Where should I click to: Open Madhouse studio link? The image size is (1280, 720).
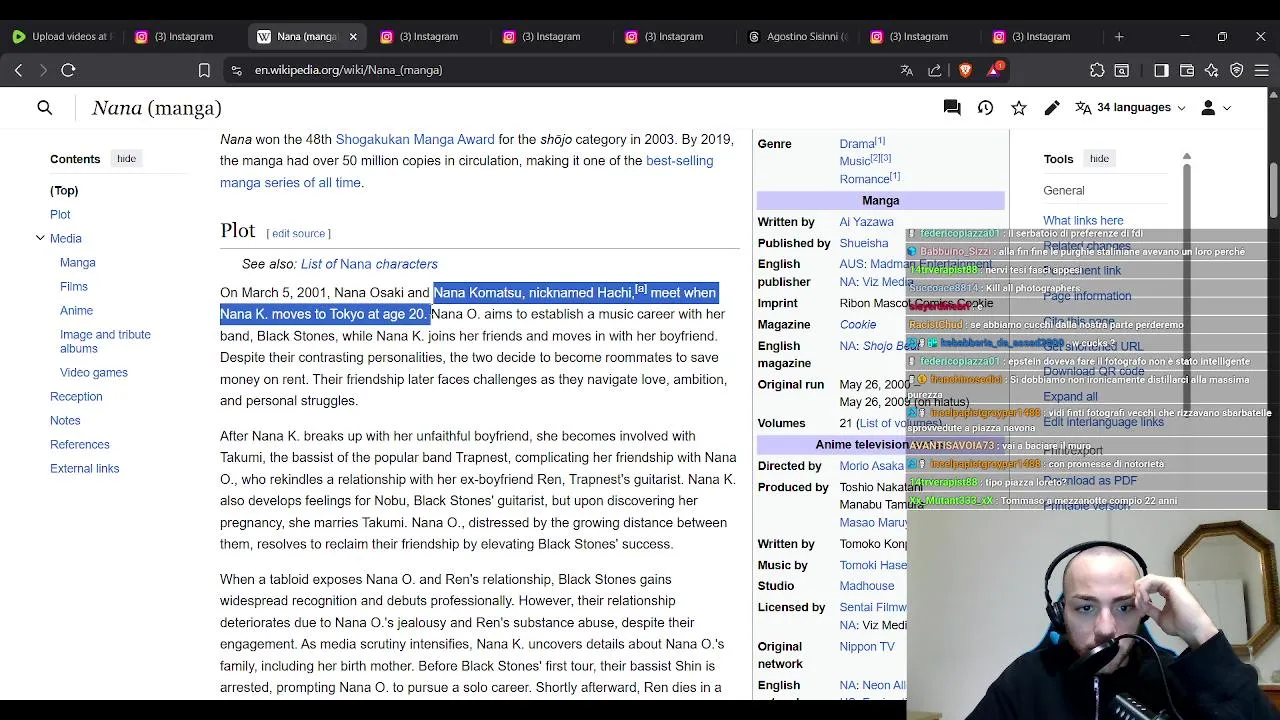(867, 586)
